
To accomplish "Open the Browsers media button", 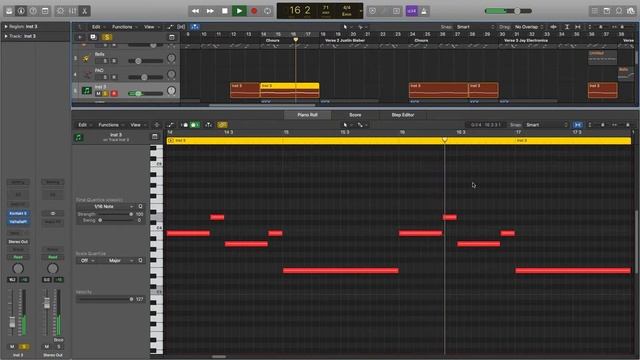I will click(631, 11).
